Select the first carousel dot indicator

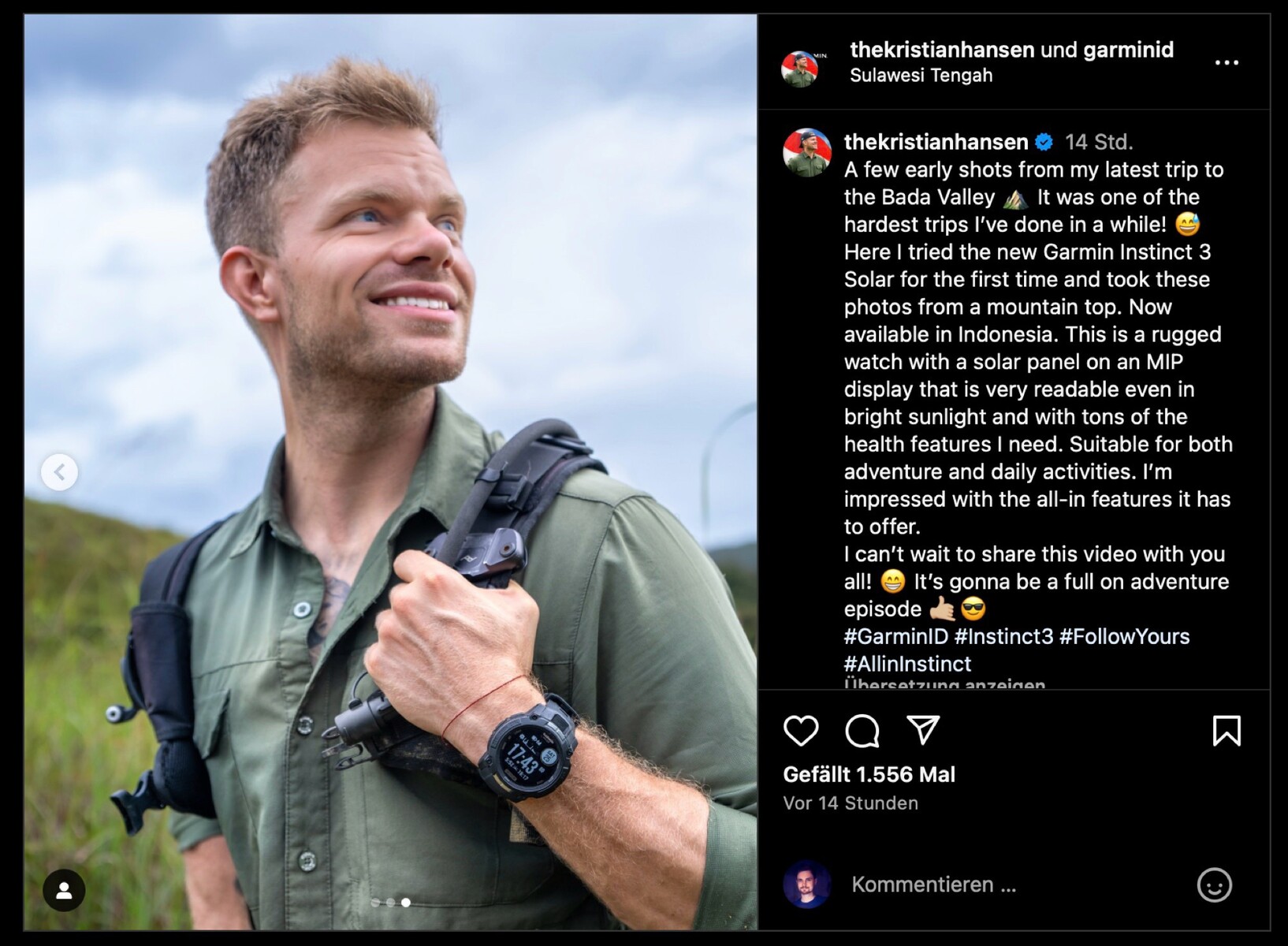(375, 903)
